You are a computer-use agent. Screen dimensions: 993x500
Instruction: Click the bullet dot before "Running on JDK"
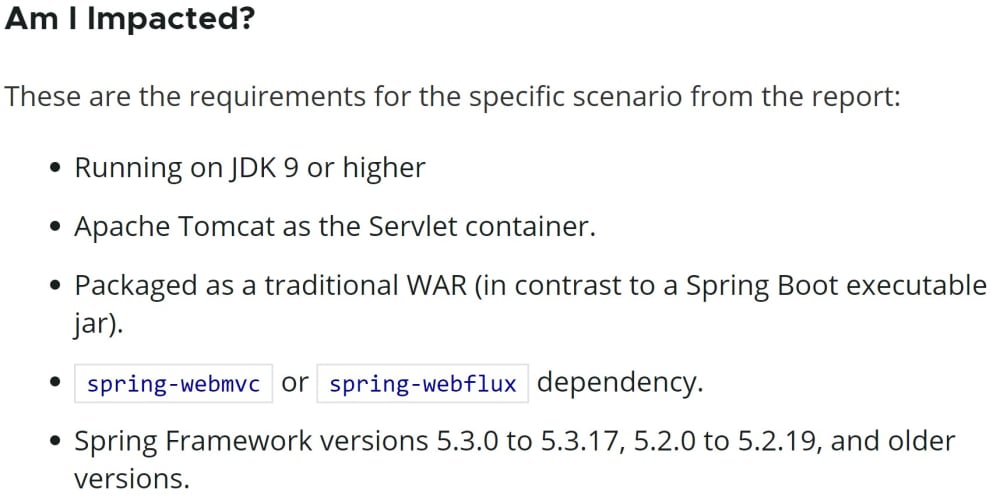coord(57,169)
